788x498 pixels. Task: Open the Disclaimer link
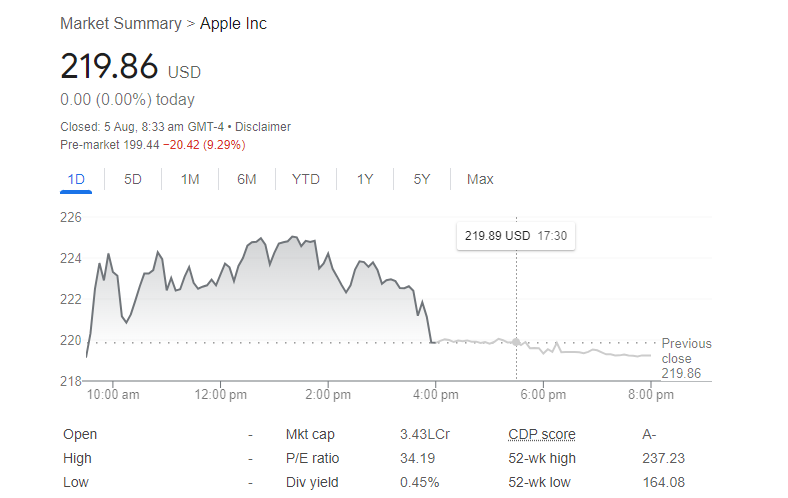tap(264, 127)
